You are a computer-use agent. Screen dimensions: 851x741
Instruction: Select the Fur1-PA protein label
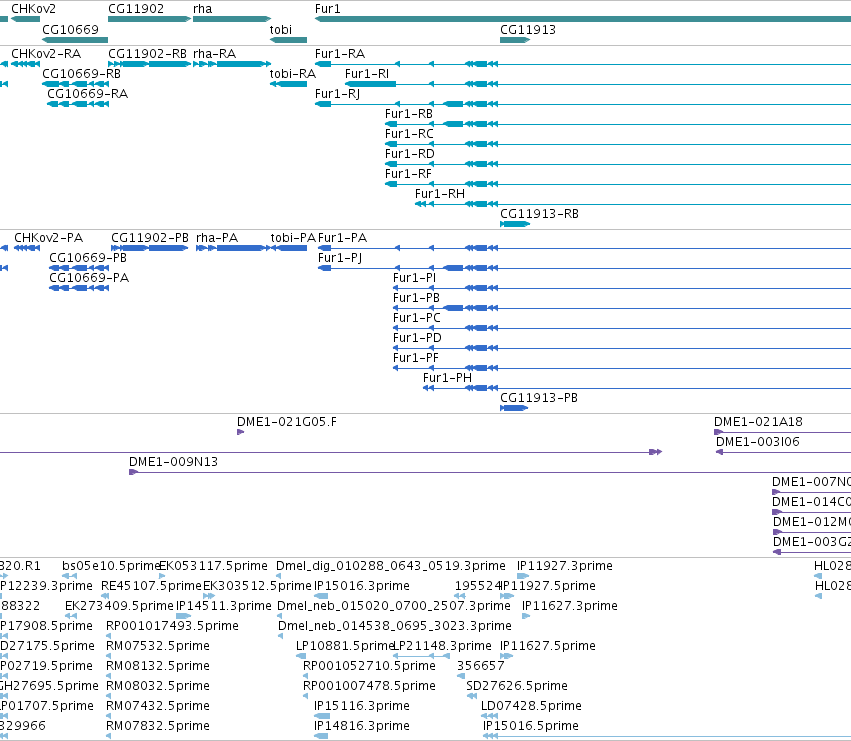[x=342, y=238]
